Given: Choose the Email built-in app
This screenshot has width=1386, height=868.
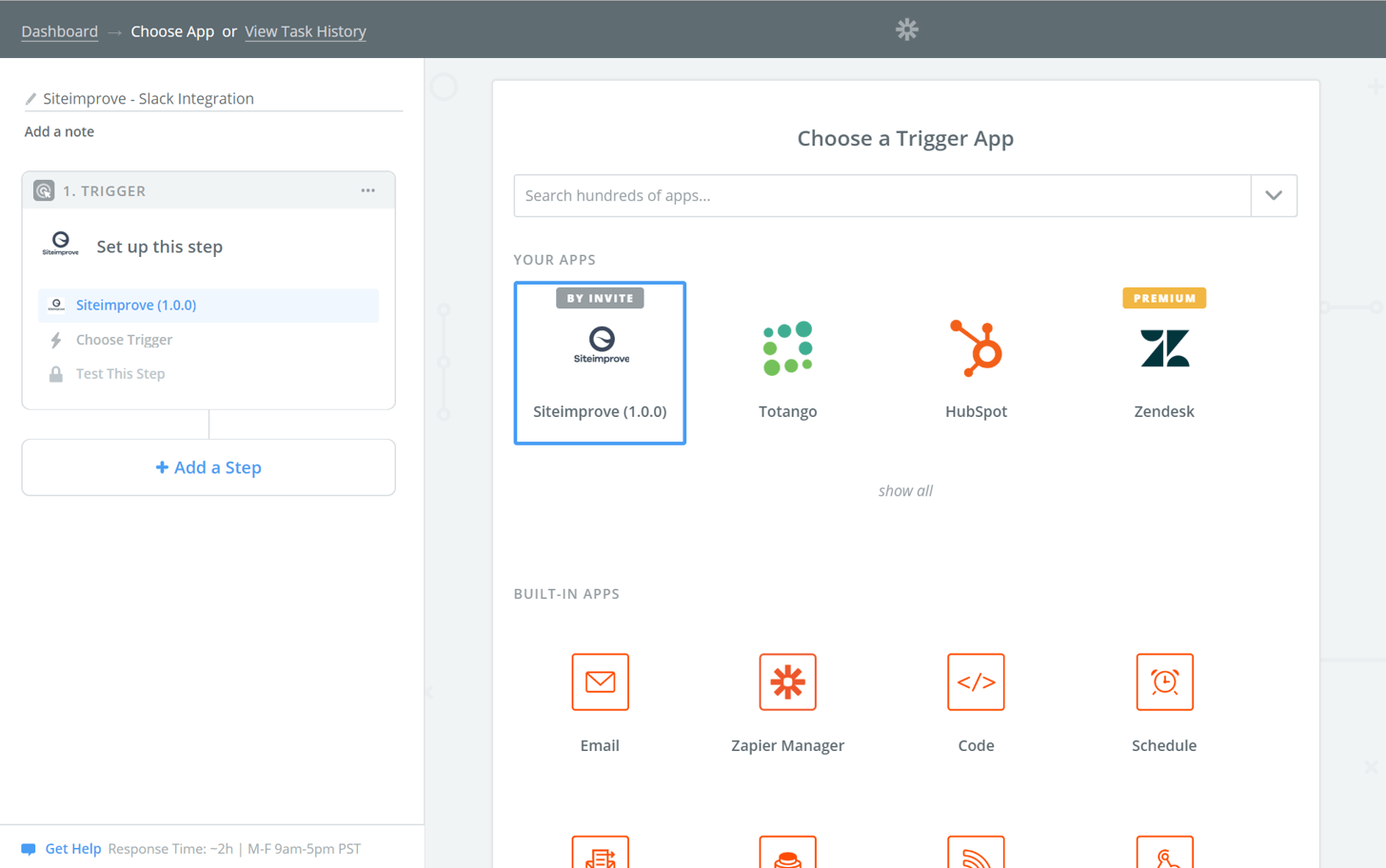Looking at the screenshot, I should pyautogui.click(x=600, y=682).
